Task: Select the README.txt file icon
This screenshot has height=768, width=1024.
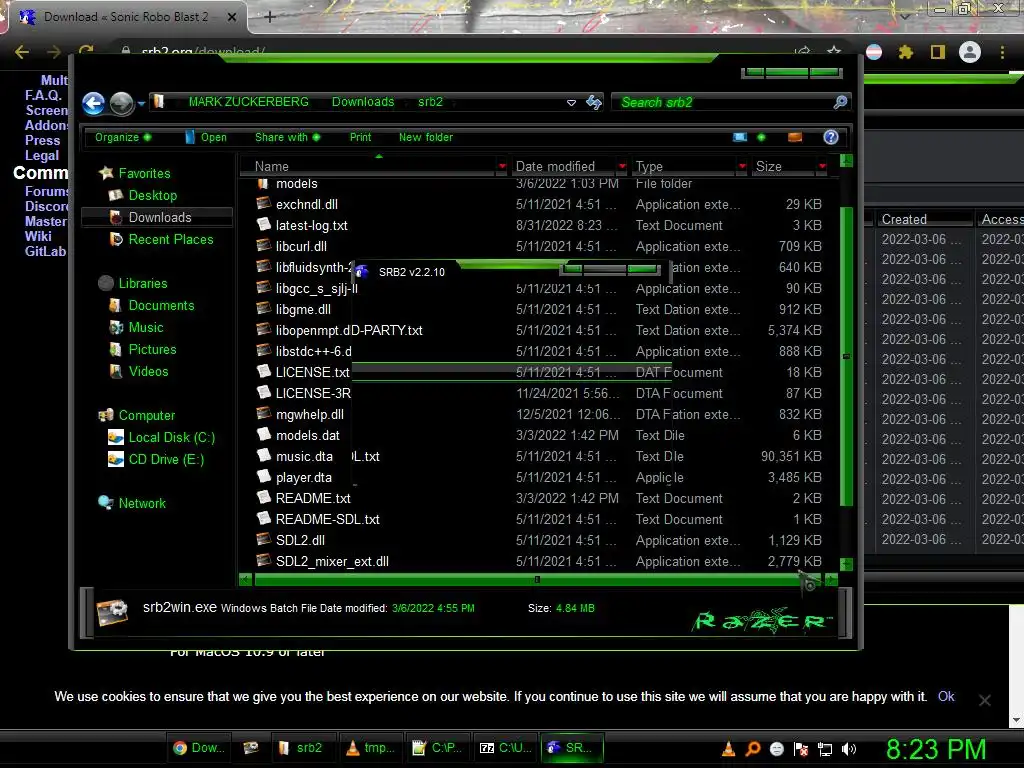Action: 264,498
